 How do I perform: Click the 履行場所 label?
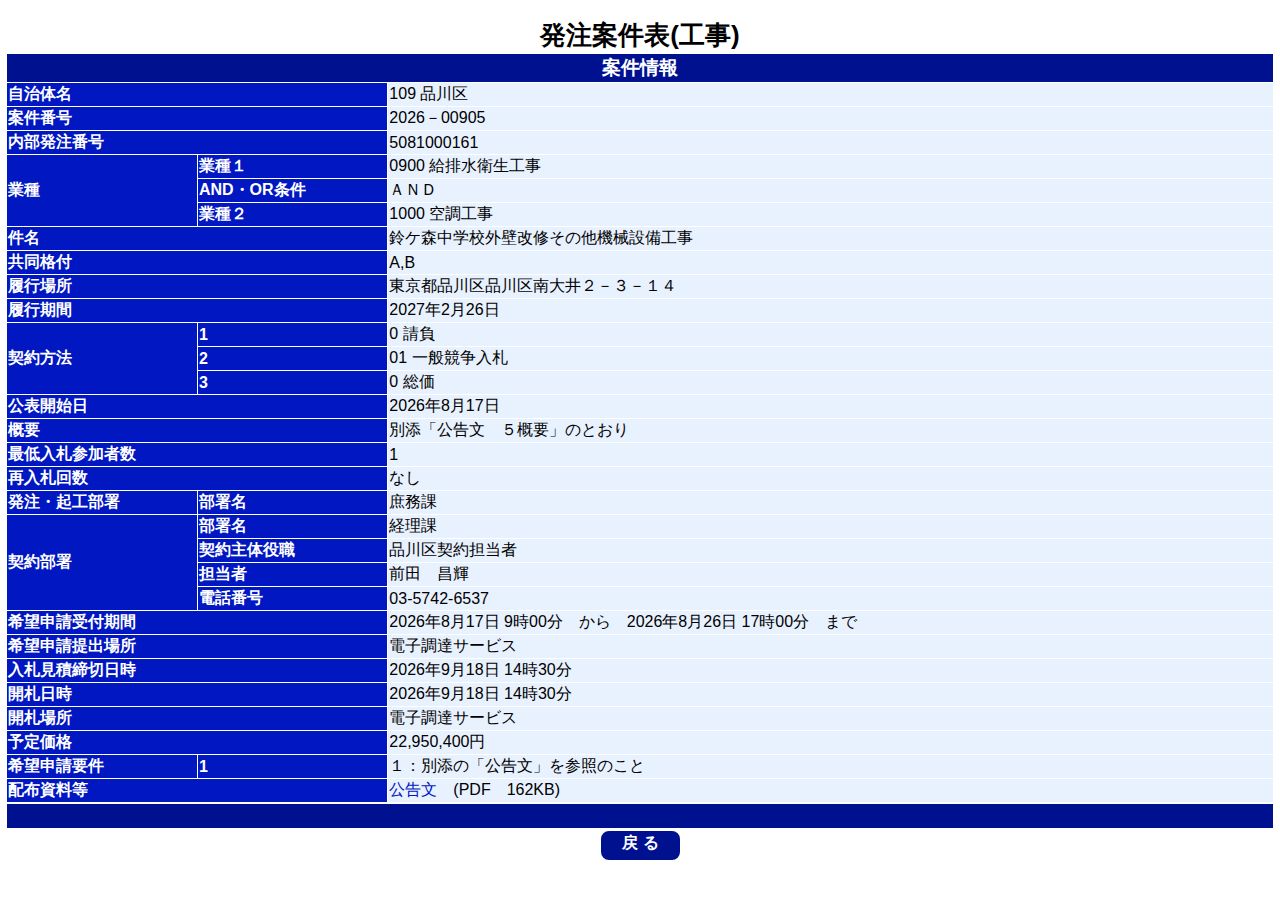(x=40, y=286)
